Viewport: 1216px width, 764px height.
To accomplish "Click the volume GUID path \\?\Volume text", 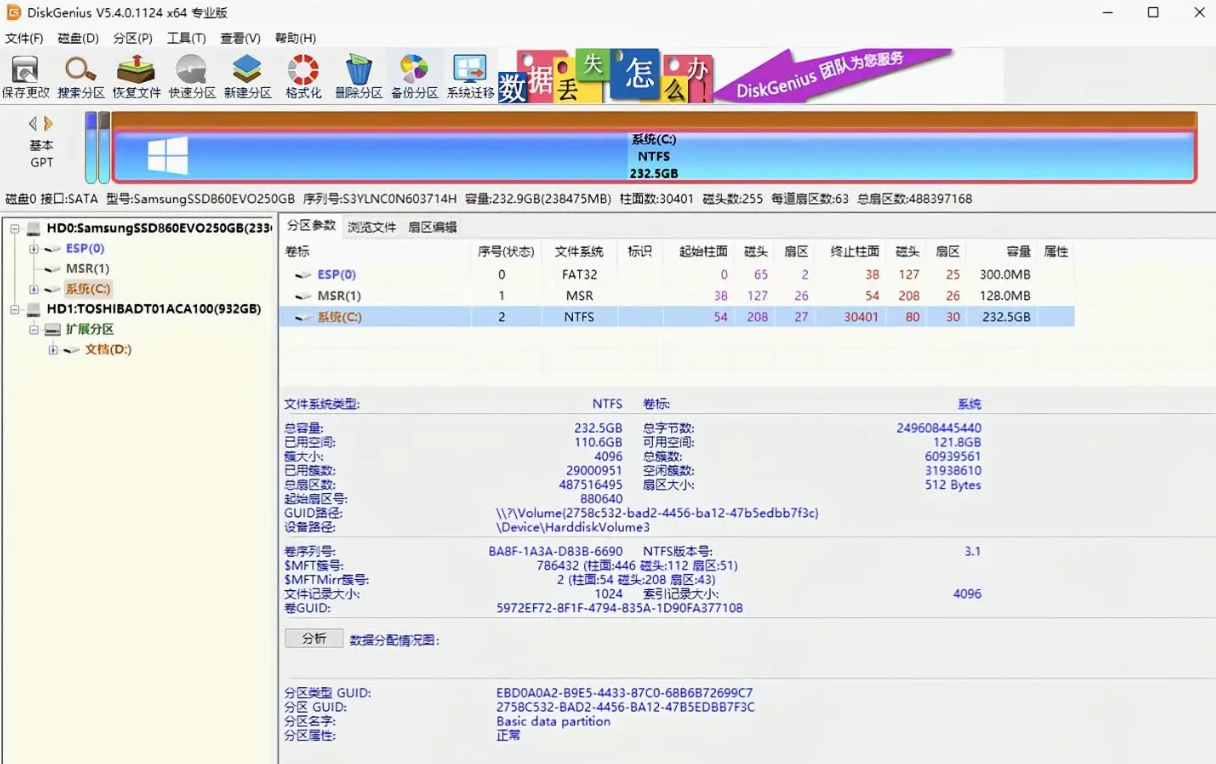I will pos(657,513).
